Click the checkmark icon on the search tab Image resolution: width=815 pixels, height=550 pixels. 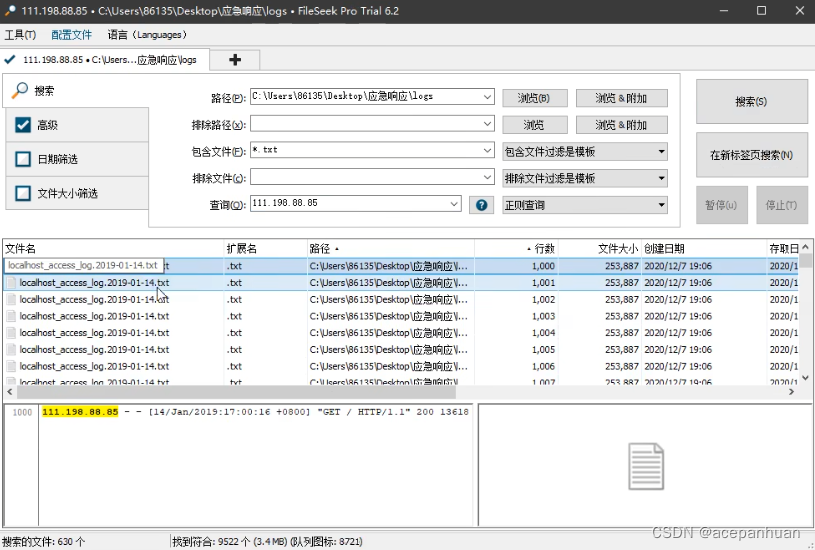9,59
